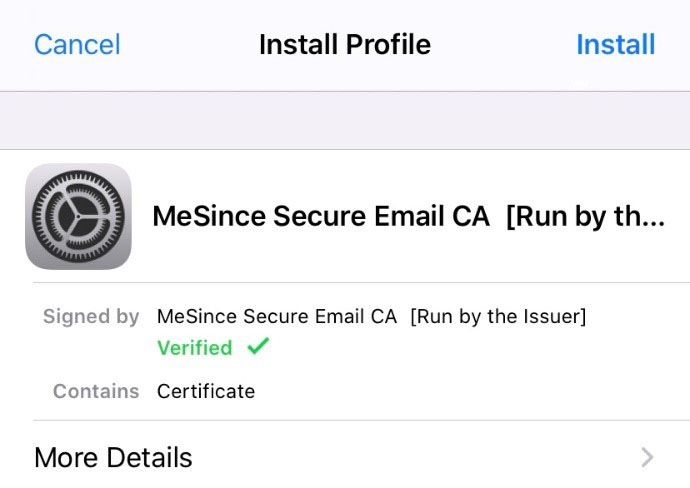Select the profile name MeSince Secure Email CA heading

(x=321, y=216)
